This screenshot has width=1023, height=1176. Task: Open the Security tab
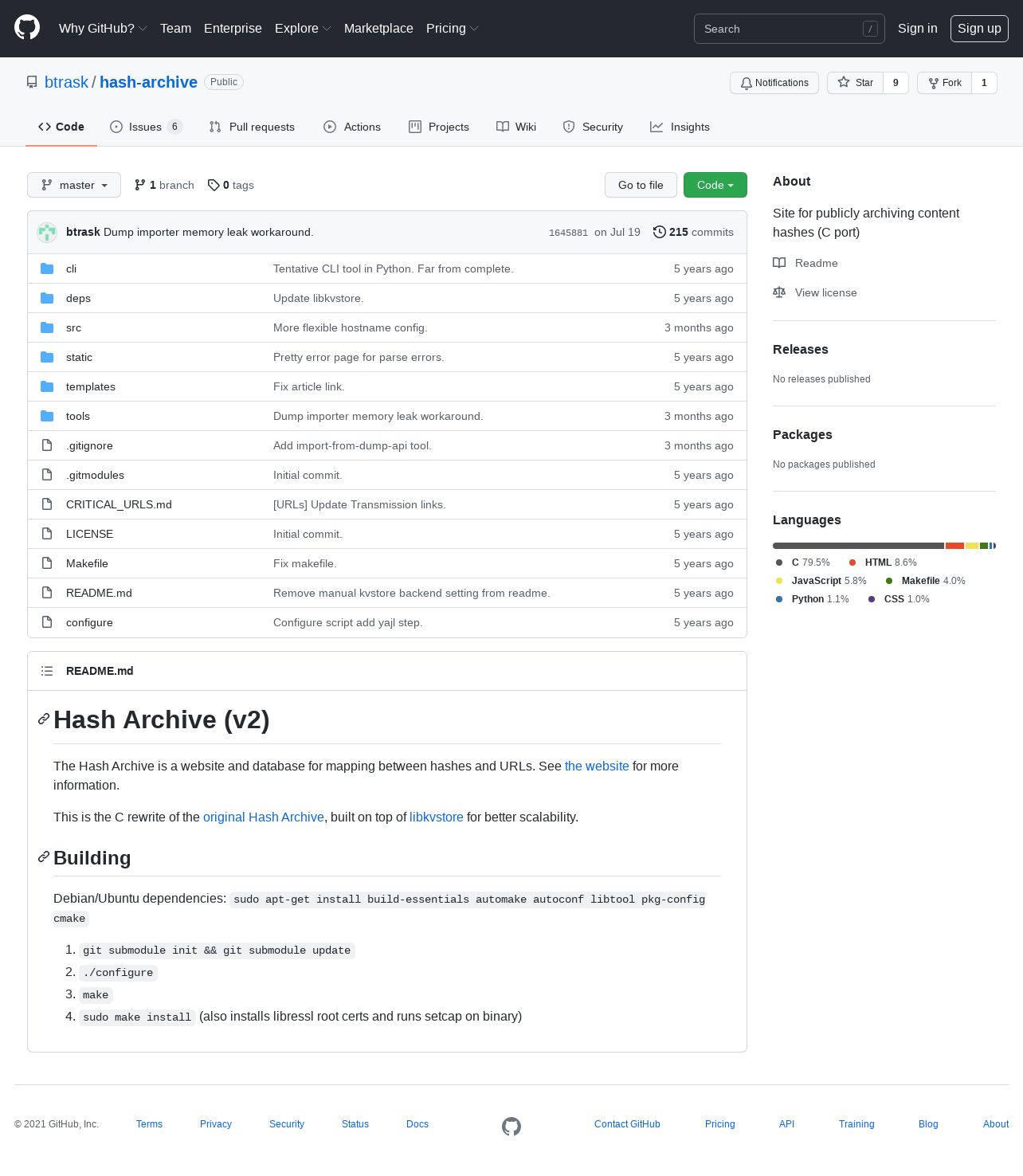pyautogui.click(x=593, y=127)
